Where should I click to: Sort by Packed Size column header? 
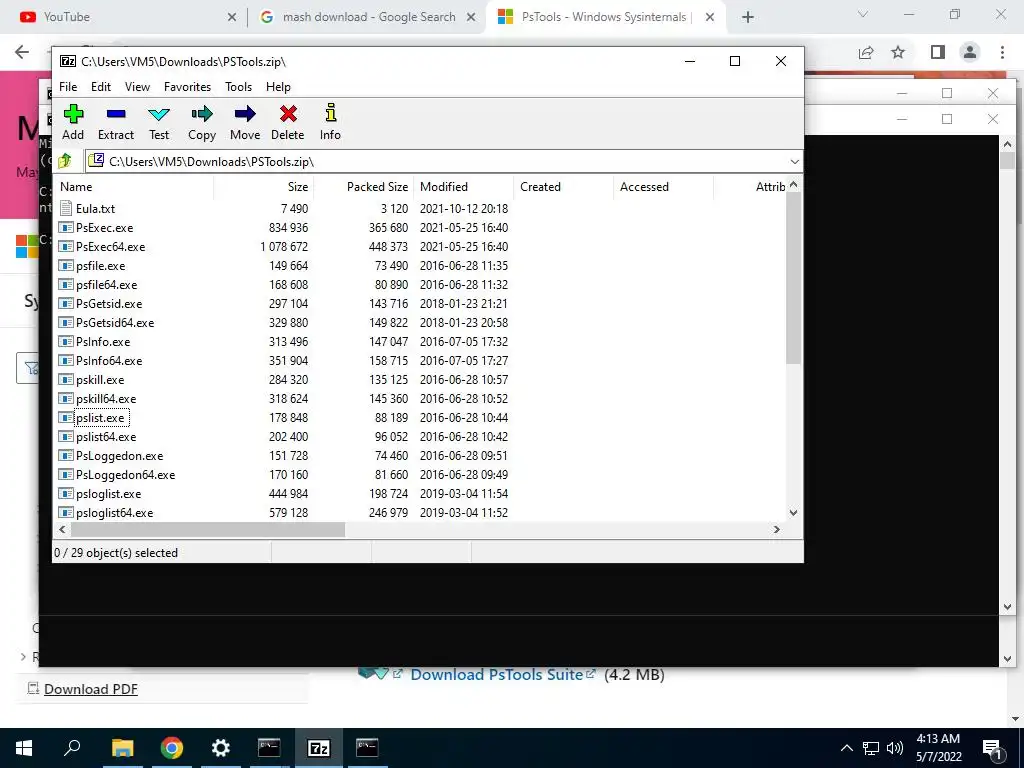(x=364, y=187)
